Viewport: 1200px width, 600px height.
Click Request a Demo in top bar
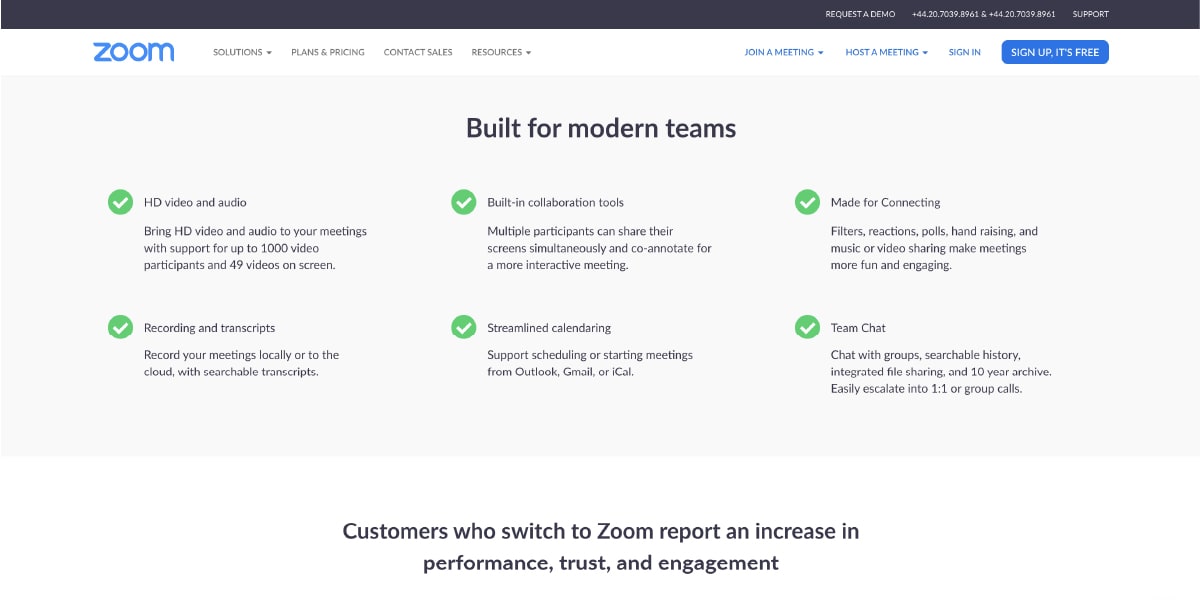860,14
